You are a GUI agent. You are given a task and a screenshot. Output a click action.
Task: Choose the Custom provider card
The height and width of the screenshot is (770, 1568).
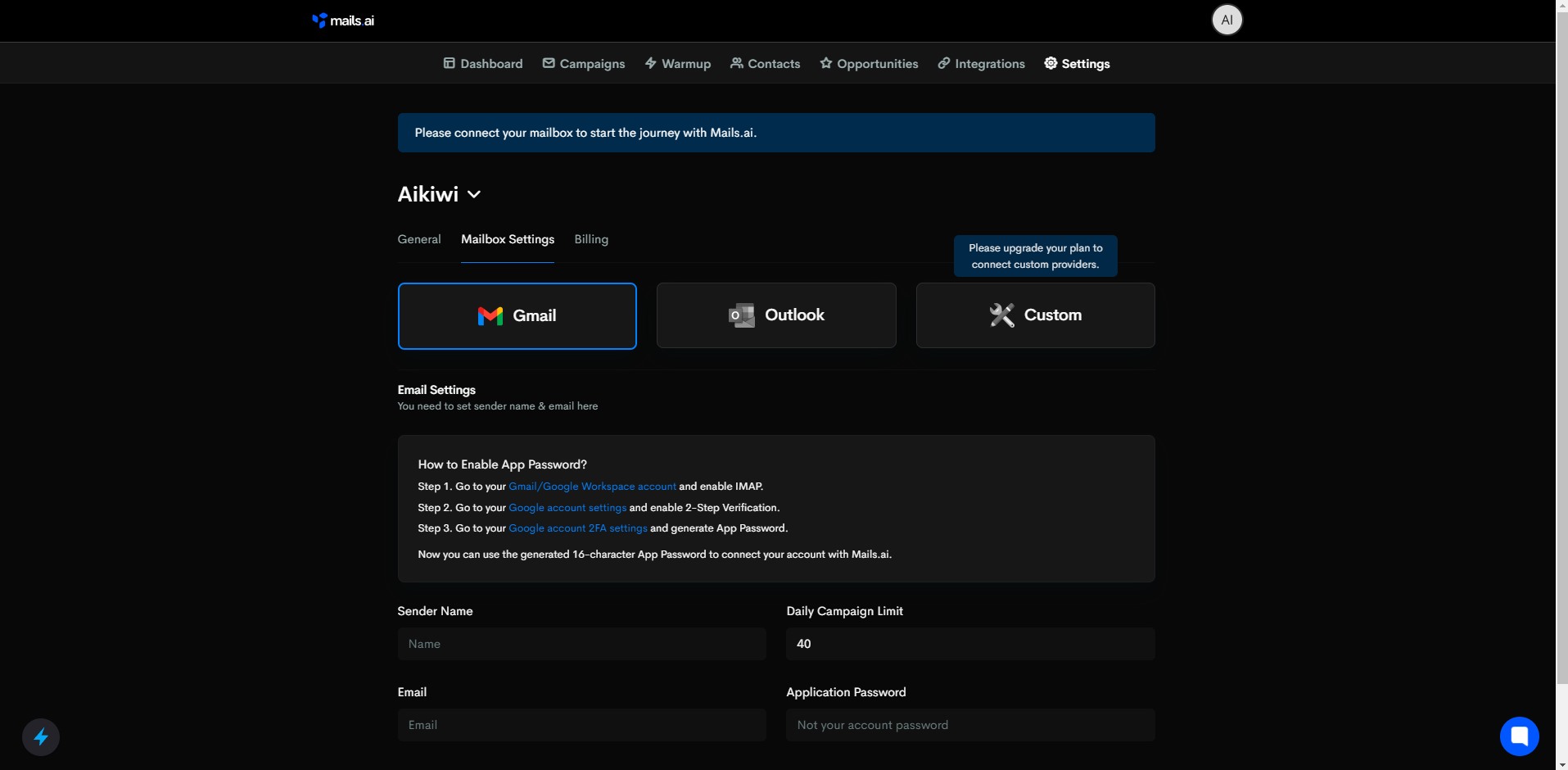tap(1036, 315)
